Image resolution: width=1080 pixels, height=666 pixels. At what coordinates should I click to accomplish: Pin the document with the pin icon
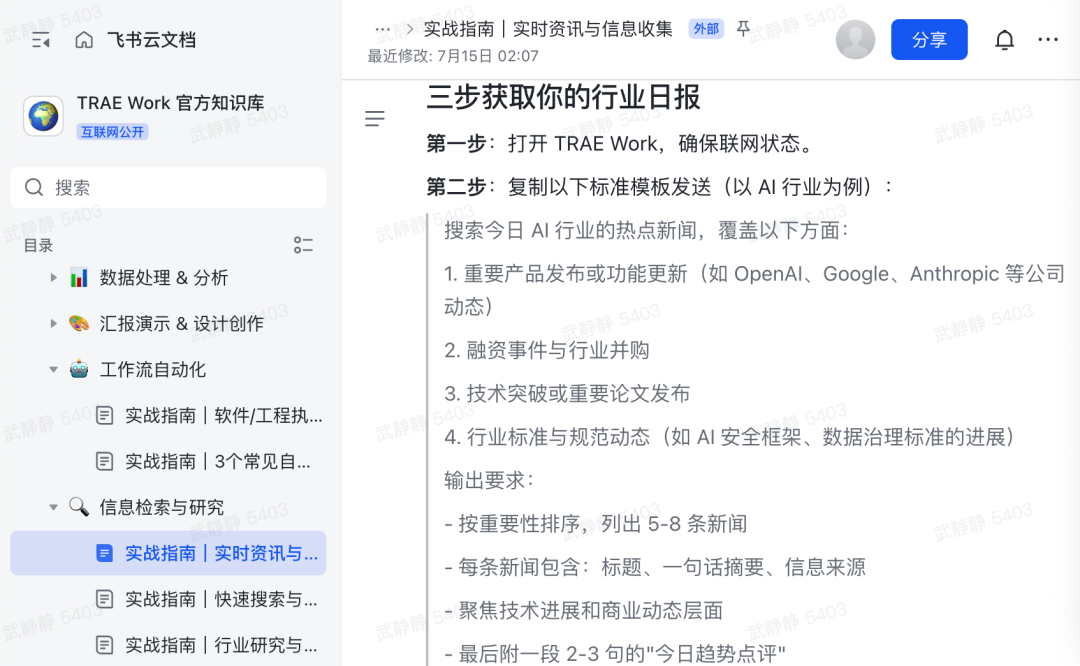coord(743,28)
